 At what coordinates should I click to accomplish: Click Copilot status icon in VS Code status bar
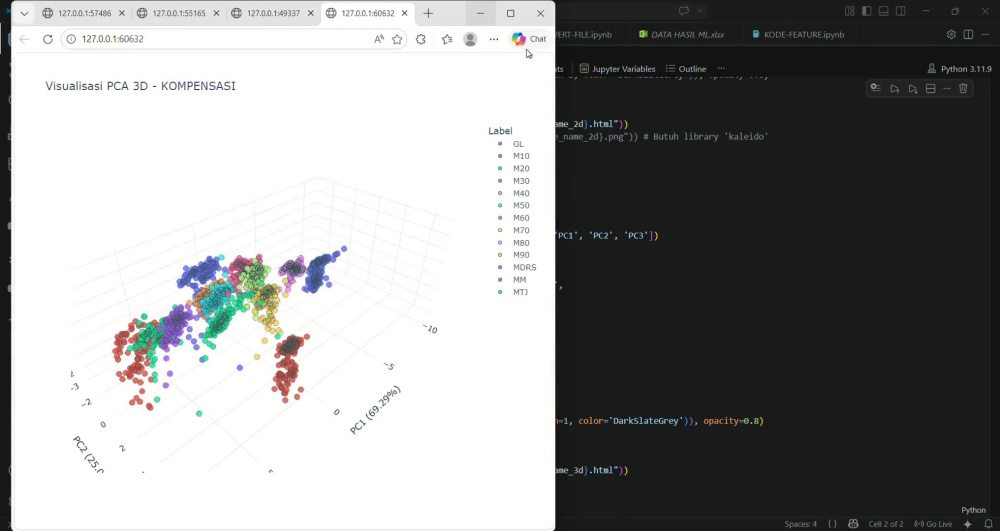pos(853,524)
